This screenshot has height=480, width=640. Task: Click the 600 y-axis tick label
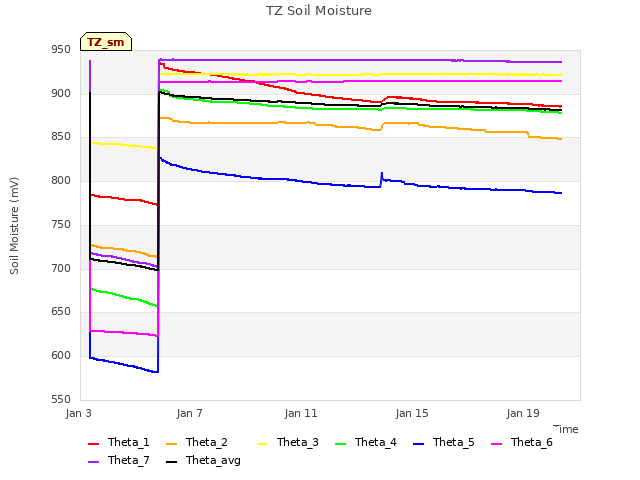[61, 356]
